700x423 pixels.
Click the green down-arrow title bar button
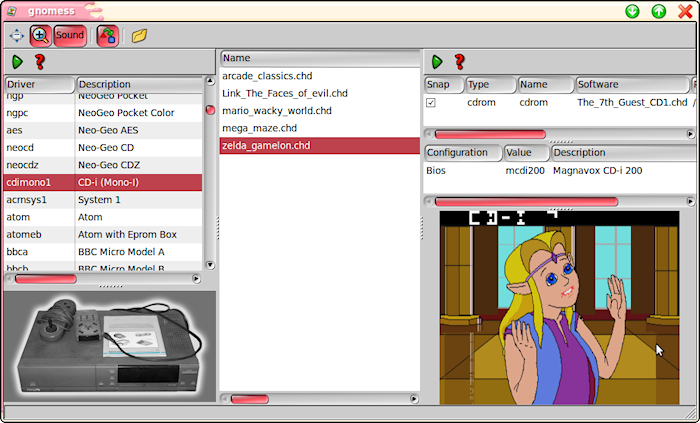632,11
